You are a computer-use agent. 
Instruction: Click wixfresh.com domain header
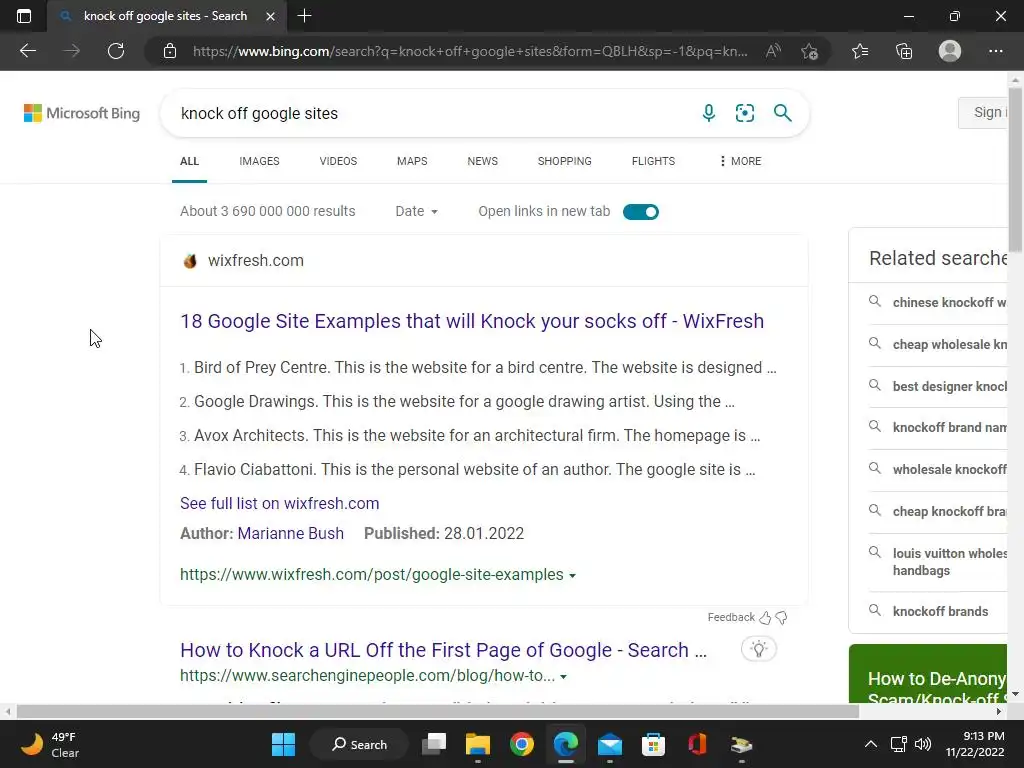(255, 261)
